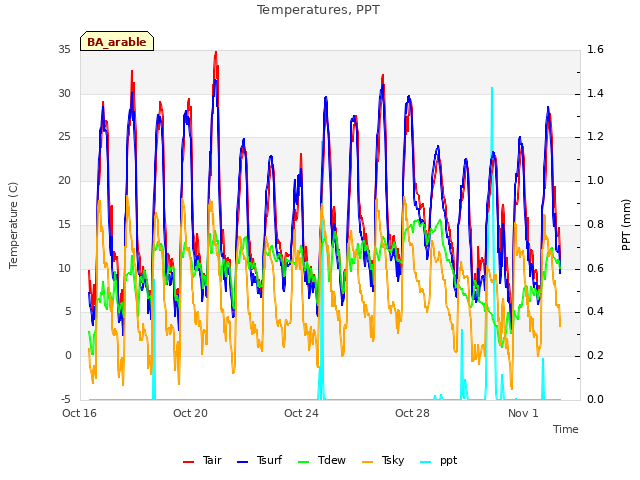Click the 0.2 PPT tick label
This screenshot has height=480, width=640.
pos(595,356)
